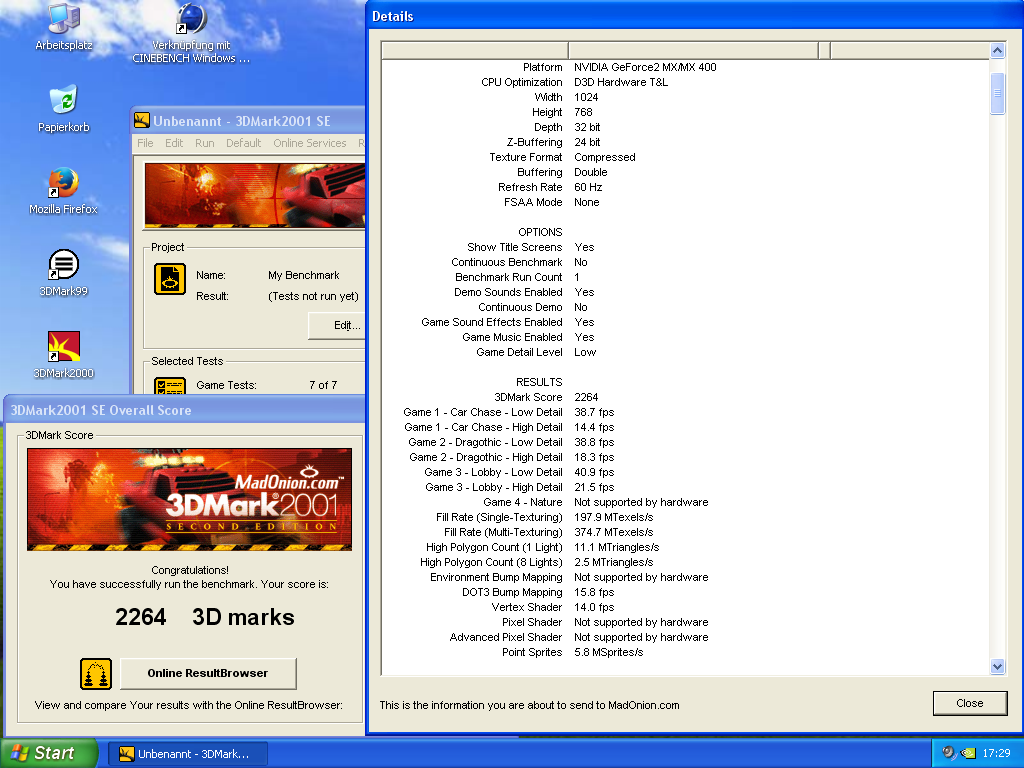Viewport: 1024px width, 768px height.
Task: Select the Platform NVIDIA GeForce2 MX/MX 400 value
Action: coord(645,67)
